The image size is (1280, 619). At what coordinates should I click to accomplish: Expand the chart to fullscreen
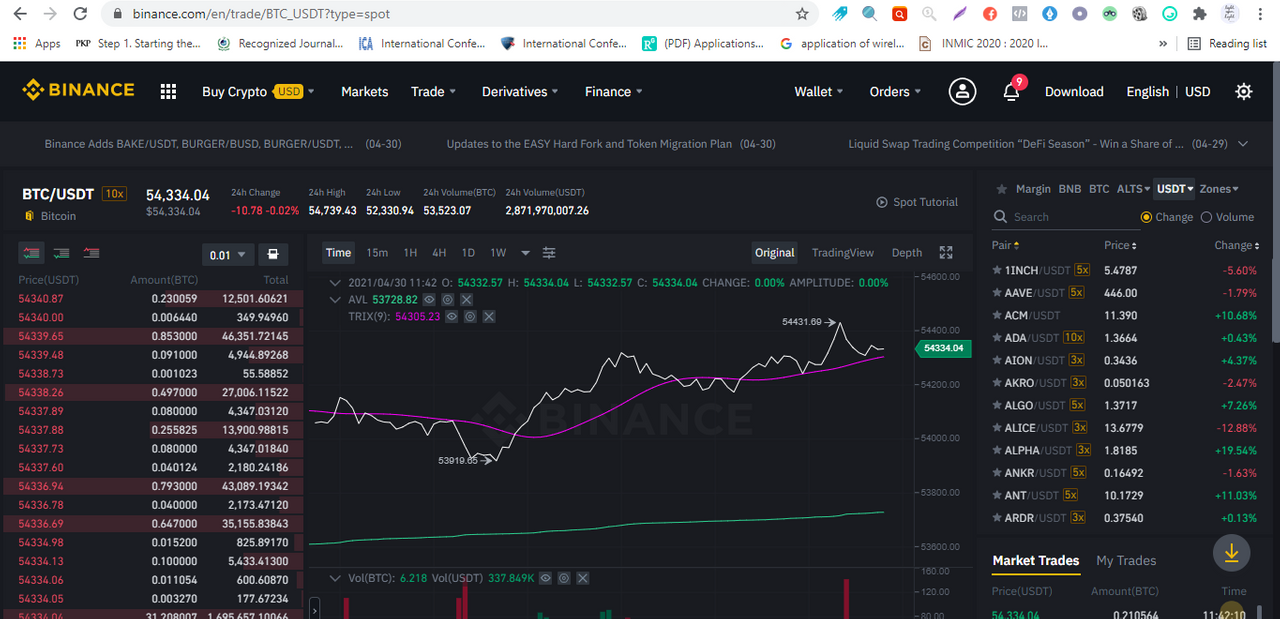point(946,253)
